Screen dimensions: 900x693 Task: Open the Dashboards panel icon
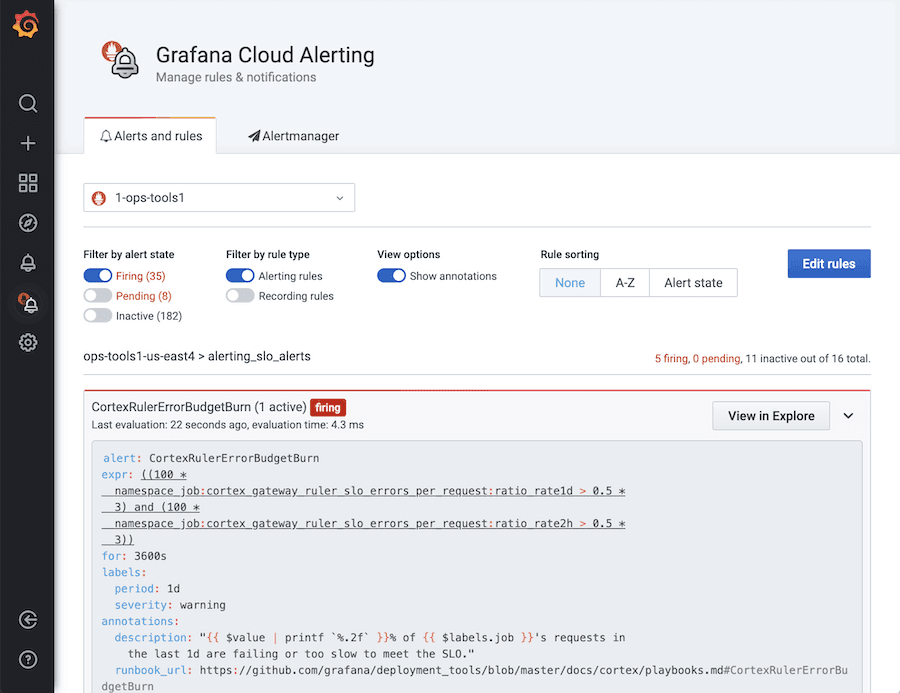coord(27,183)
